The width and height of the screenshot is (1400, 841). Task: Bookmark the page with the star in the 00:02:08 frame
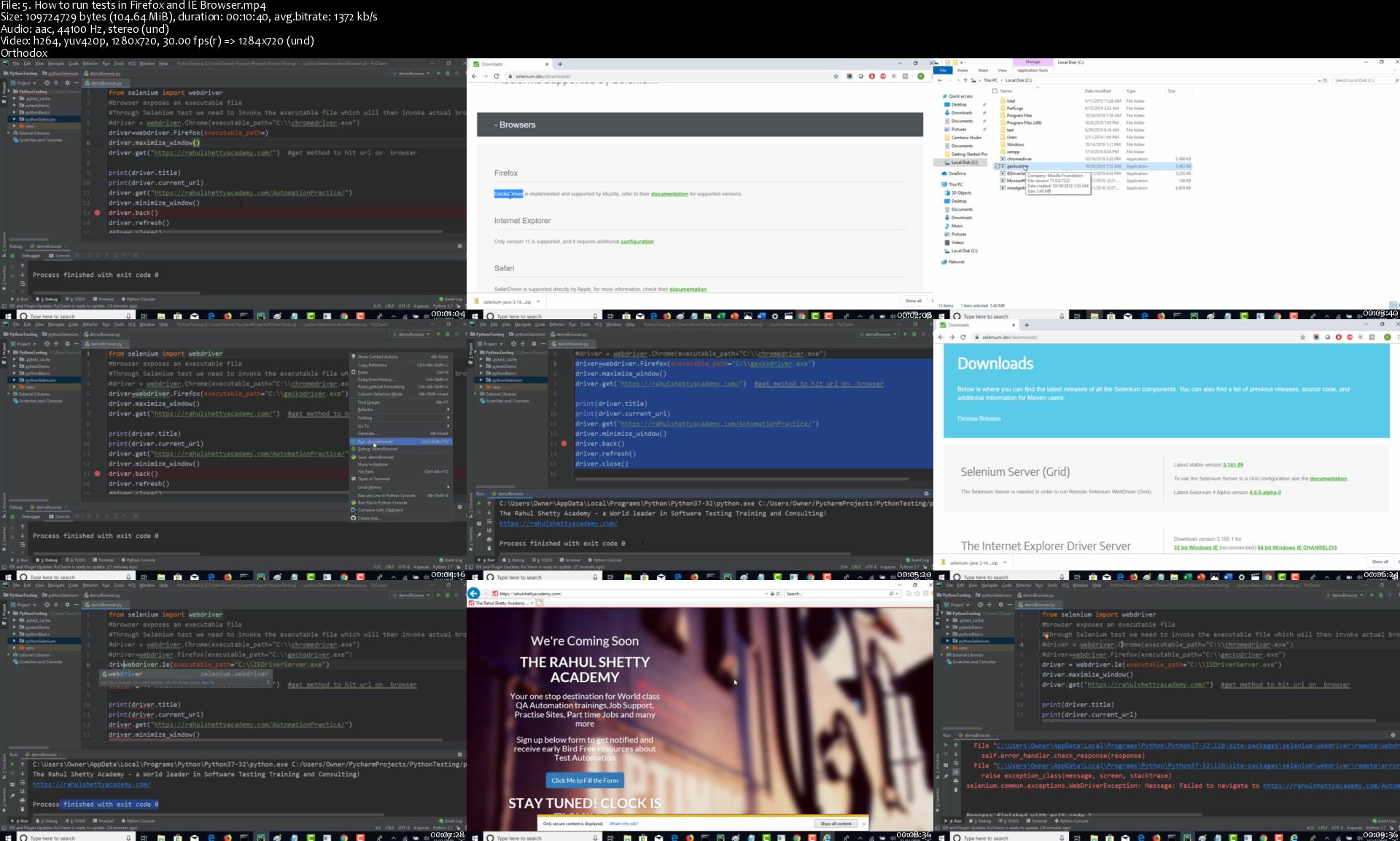pyautogui.click(x=836, y=76)
